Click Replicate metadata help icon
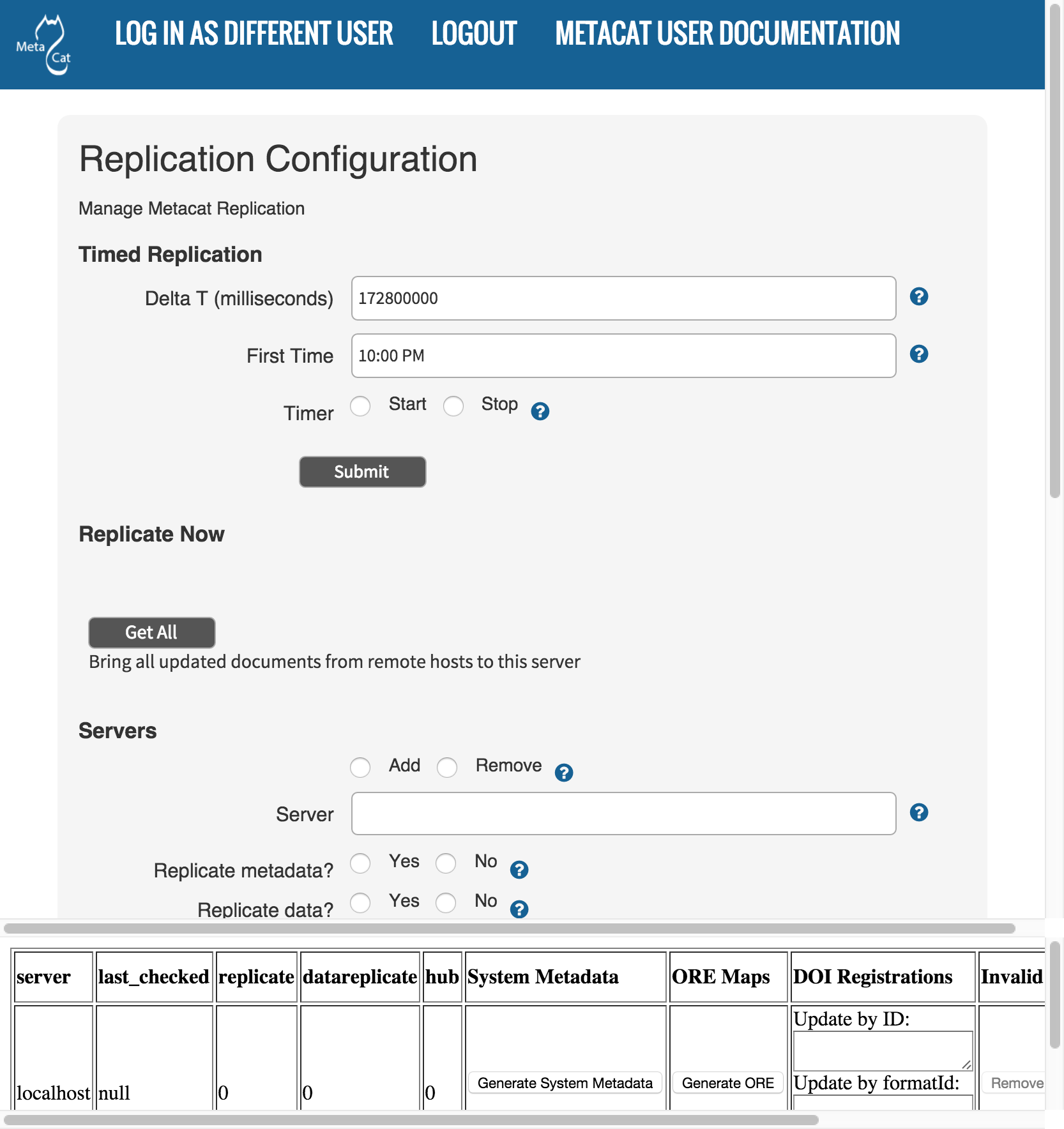Viewport: 1064px width, 1129px height. pyautogui.click(x=519, y=870)
